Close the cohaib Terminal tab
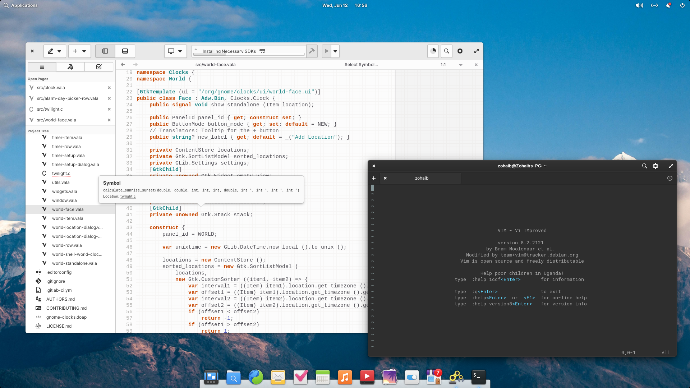690x388 pixels. (x=385, y=178)
